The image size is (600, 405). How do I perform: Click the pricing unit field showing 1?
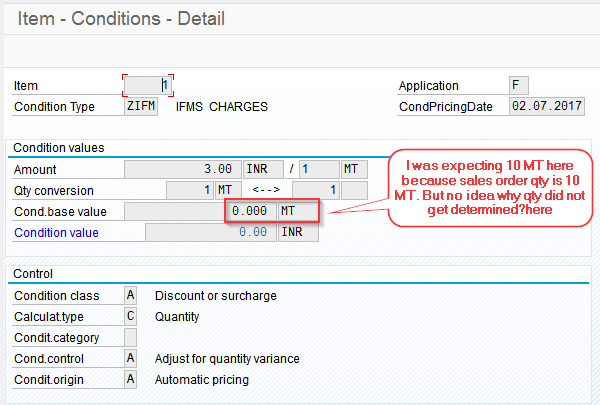[x=319, y=169]
